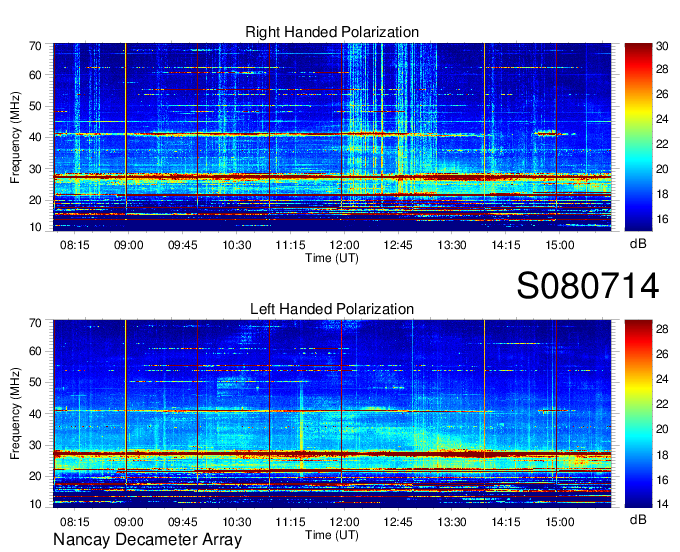
Task: Click the 15:00 tick on lower time axis
Action: pyautogui.click(x=560, y=522)
